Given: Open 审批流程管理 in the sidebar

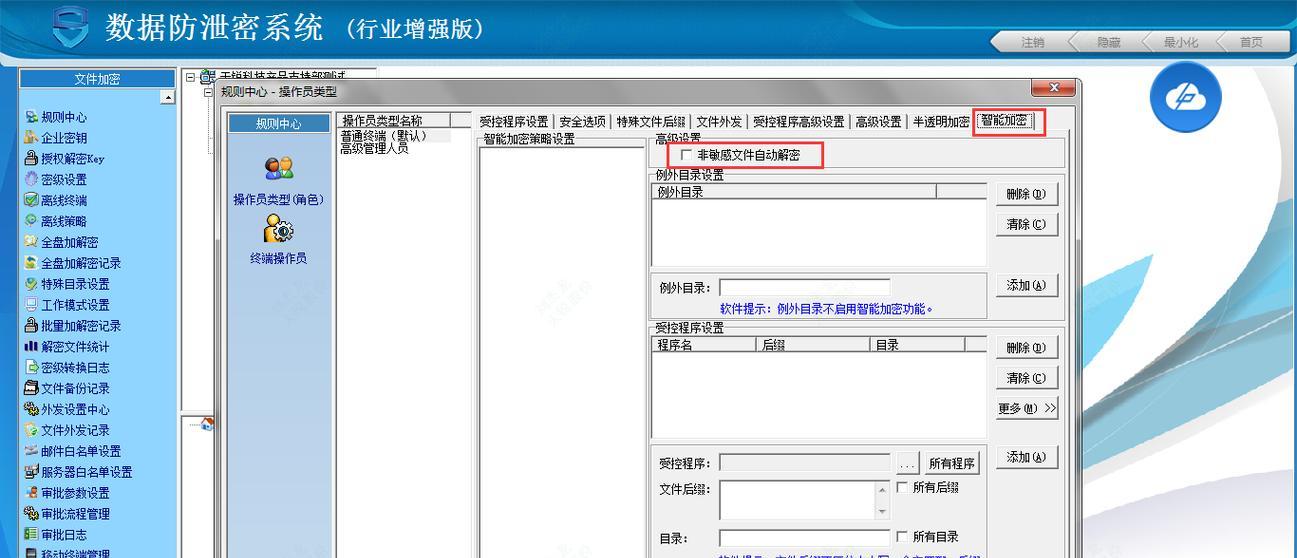Looking at the screenshot, I should point(67,514).
